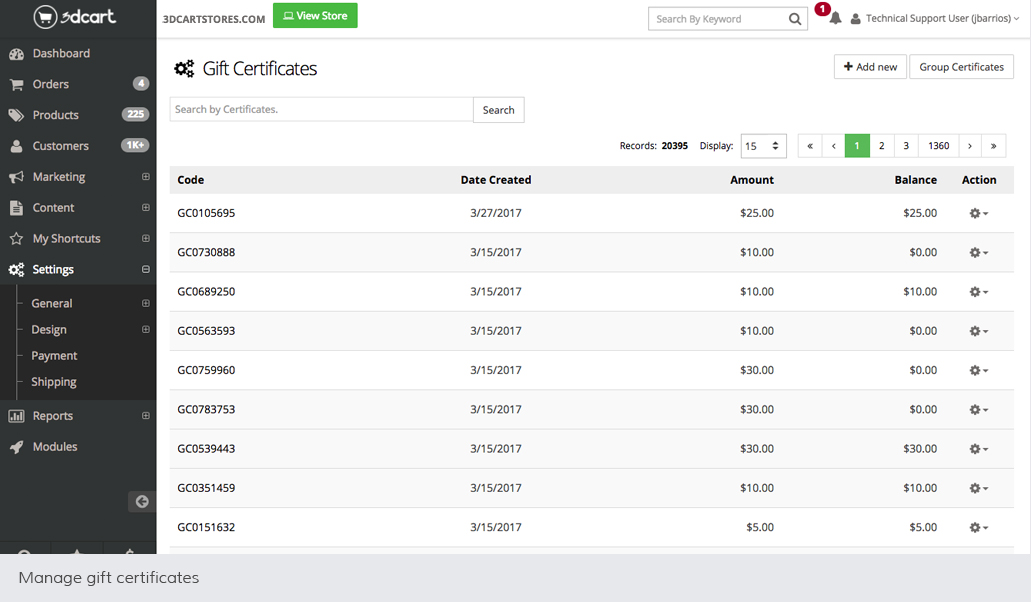Viewport: 1031px width, 602px height.
Task: Click the Add new button
Action: [x=870, y=67]
